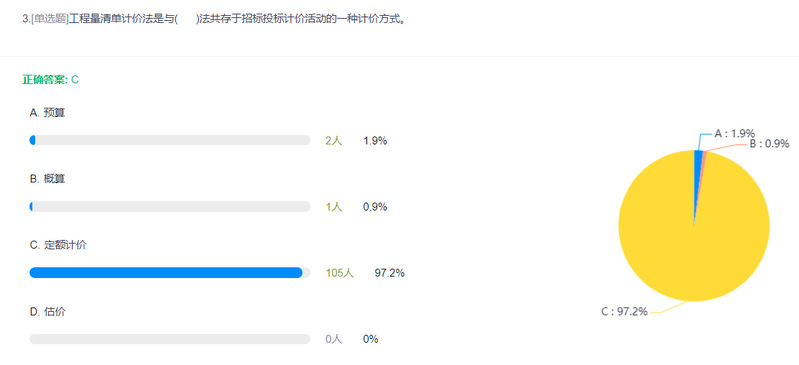Click the empty progress bar for option D
The width and height of the screenshot is (799, 365).
pos(170,339)
